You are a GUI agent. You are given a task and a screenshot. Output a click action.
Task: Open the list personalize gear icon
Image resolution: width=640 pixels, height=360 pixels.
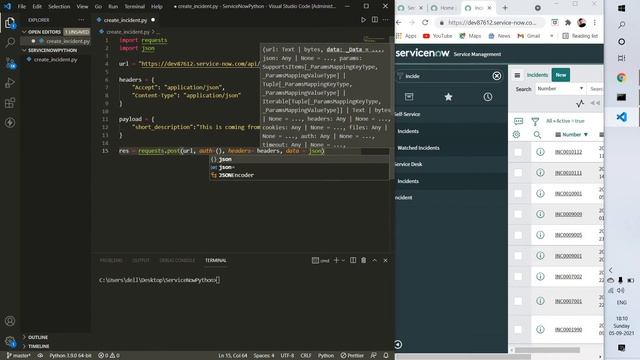516,134
